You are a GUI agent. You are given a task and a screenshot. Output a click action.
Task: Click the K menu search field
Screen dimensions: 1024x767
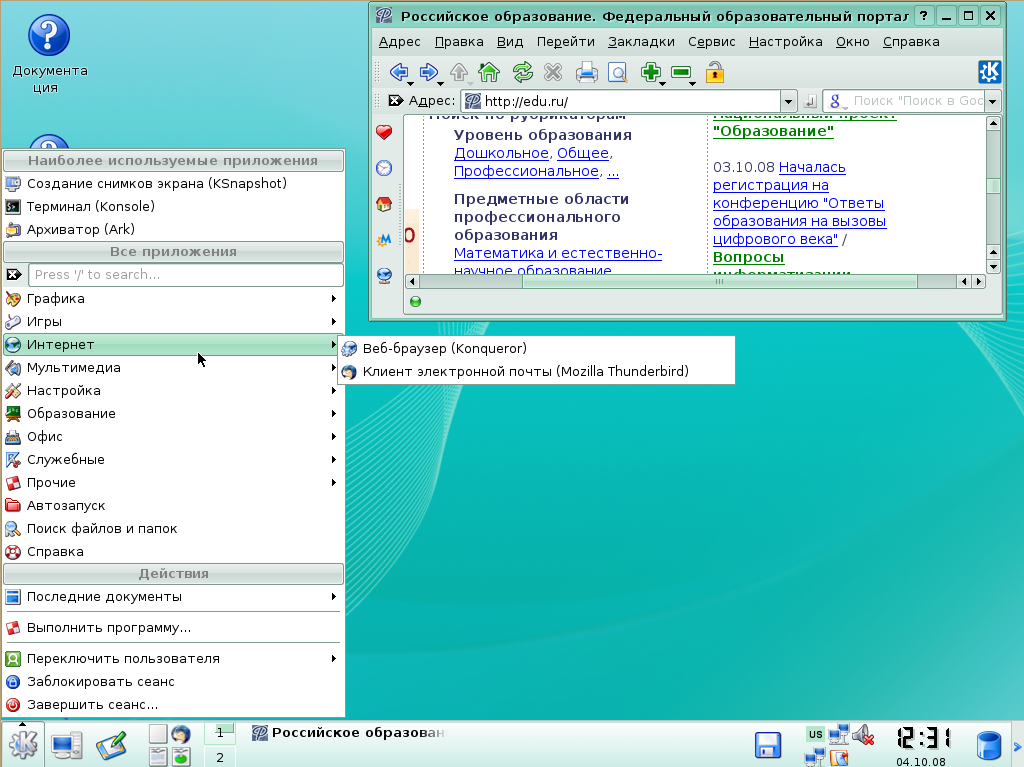click(x=186, y=274)
